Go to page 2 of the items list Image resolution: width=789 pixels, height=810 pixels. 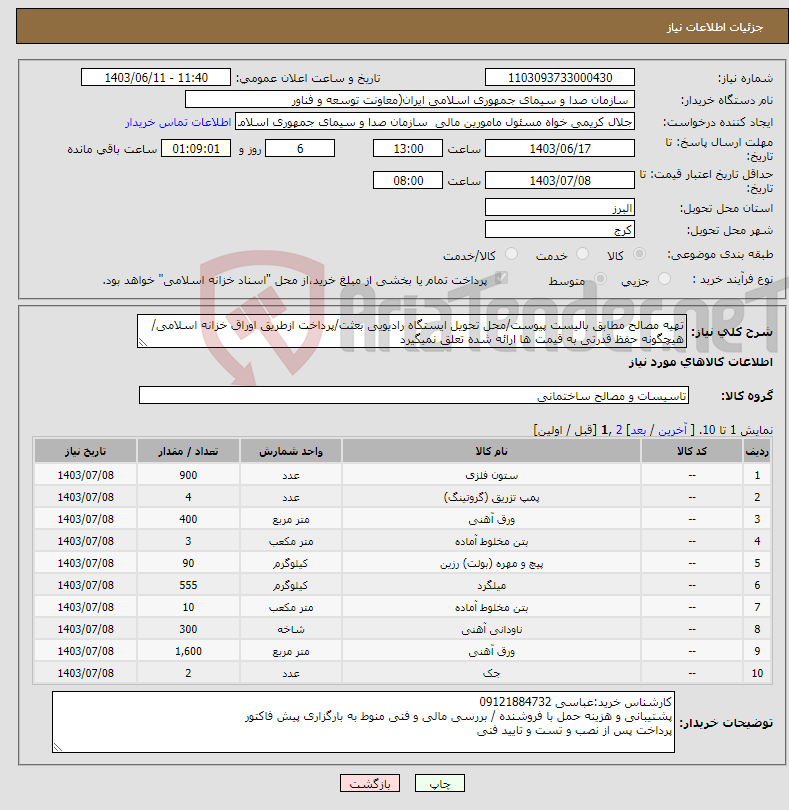point(618,430)
